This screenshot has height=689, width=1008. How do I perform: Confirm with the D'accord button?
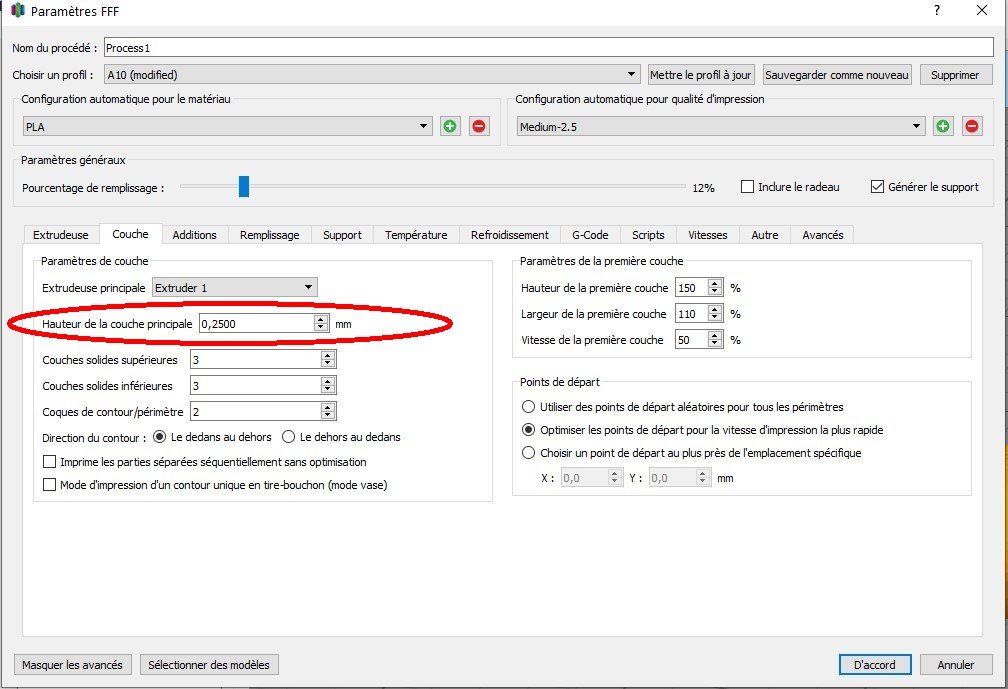[x=874, y=665]
